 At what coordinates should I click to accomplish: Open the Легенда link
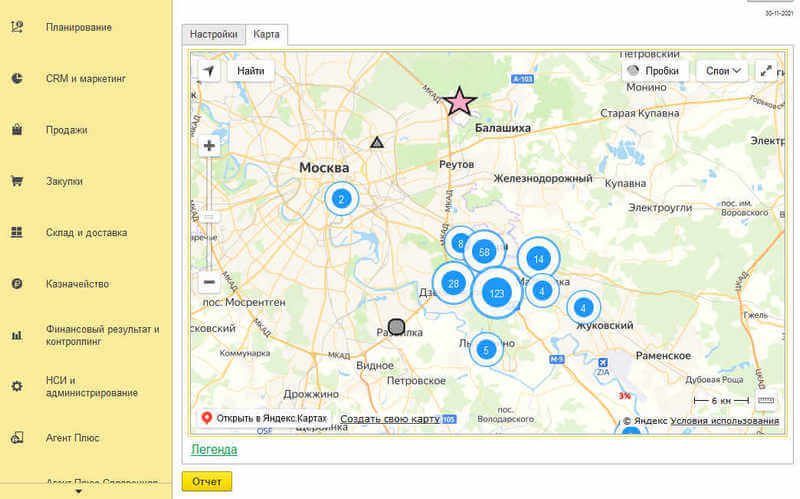tap(214, 450)
